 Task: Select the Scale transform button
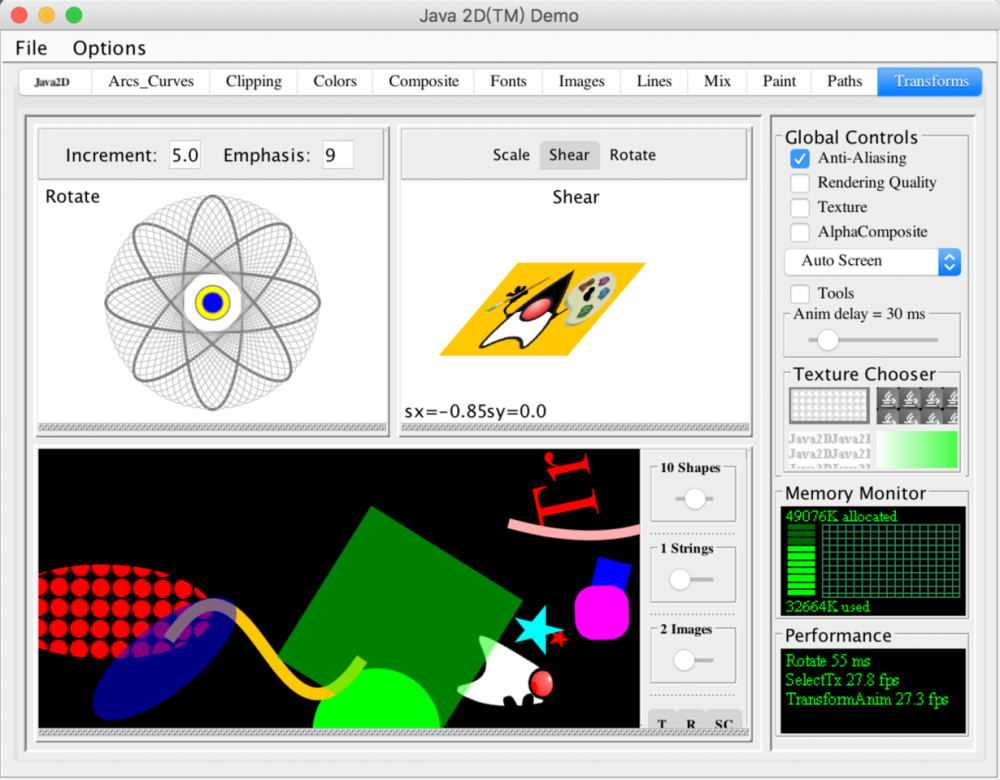[x=511, y=155]
